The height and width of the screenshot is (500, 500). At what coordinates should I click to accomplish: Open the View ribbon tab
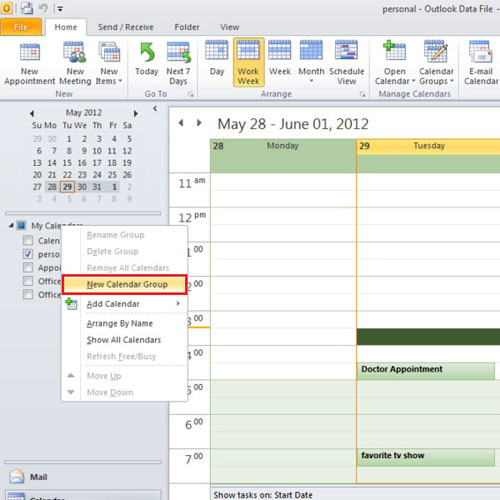(x=230, y=27)
